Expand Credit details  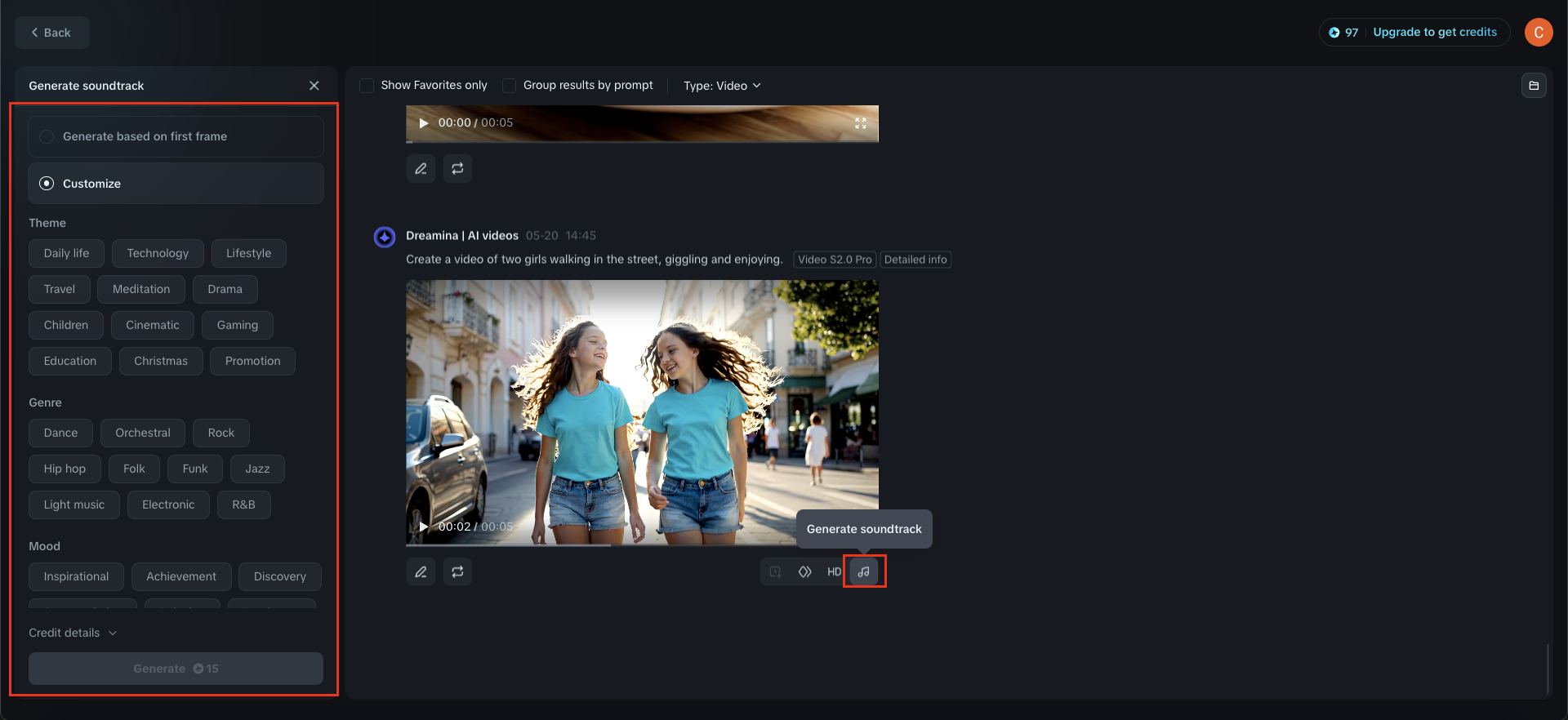[x=73, y=633]
